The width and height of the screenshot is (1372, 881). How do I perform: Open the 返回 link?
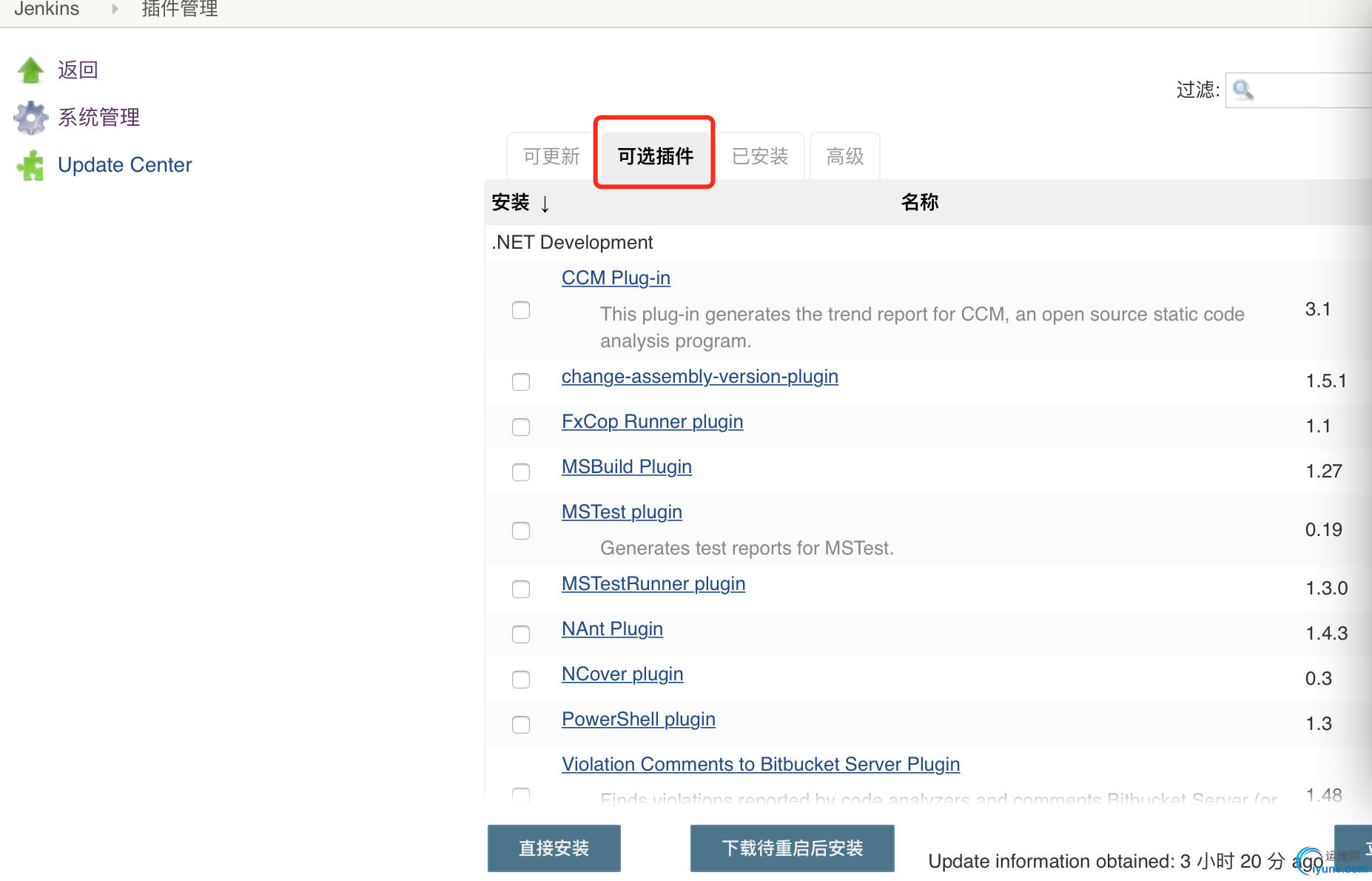[78, 70]
